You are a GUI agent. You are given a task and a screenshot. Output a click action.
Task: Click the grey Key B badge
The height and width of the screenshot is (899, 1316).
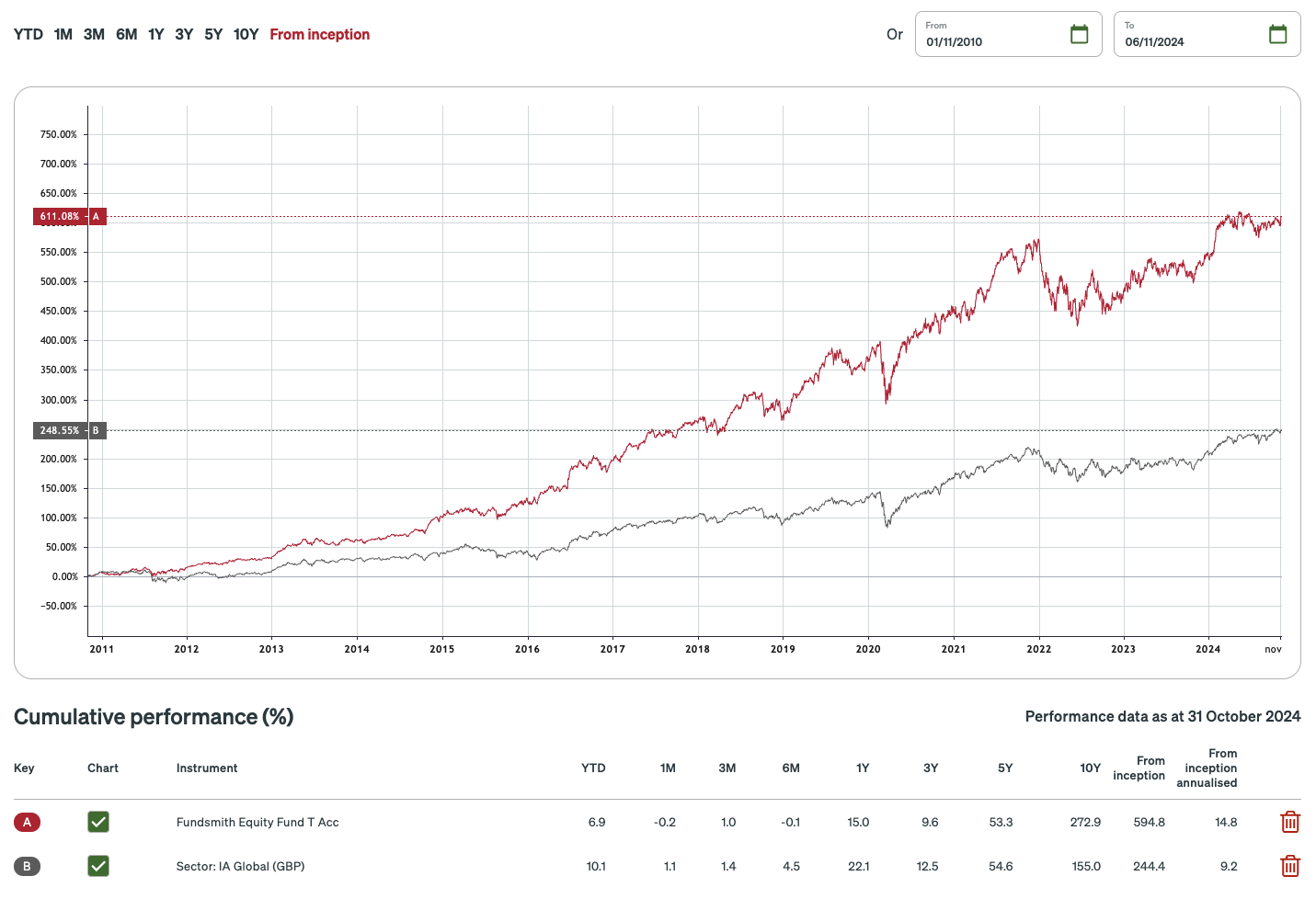click(x=27, y=866)
